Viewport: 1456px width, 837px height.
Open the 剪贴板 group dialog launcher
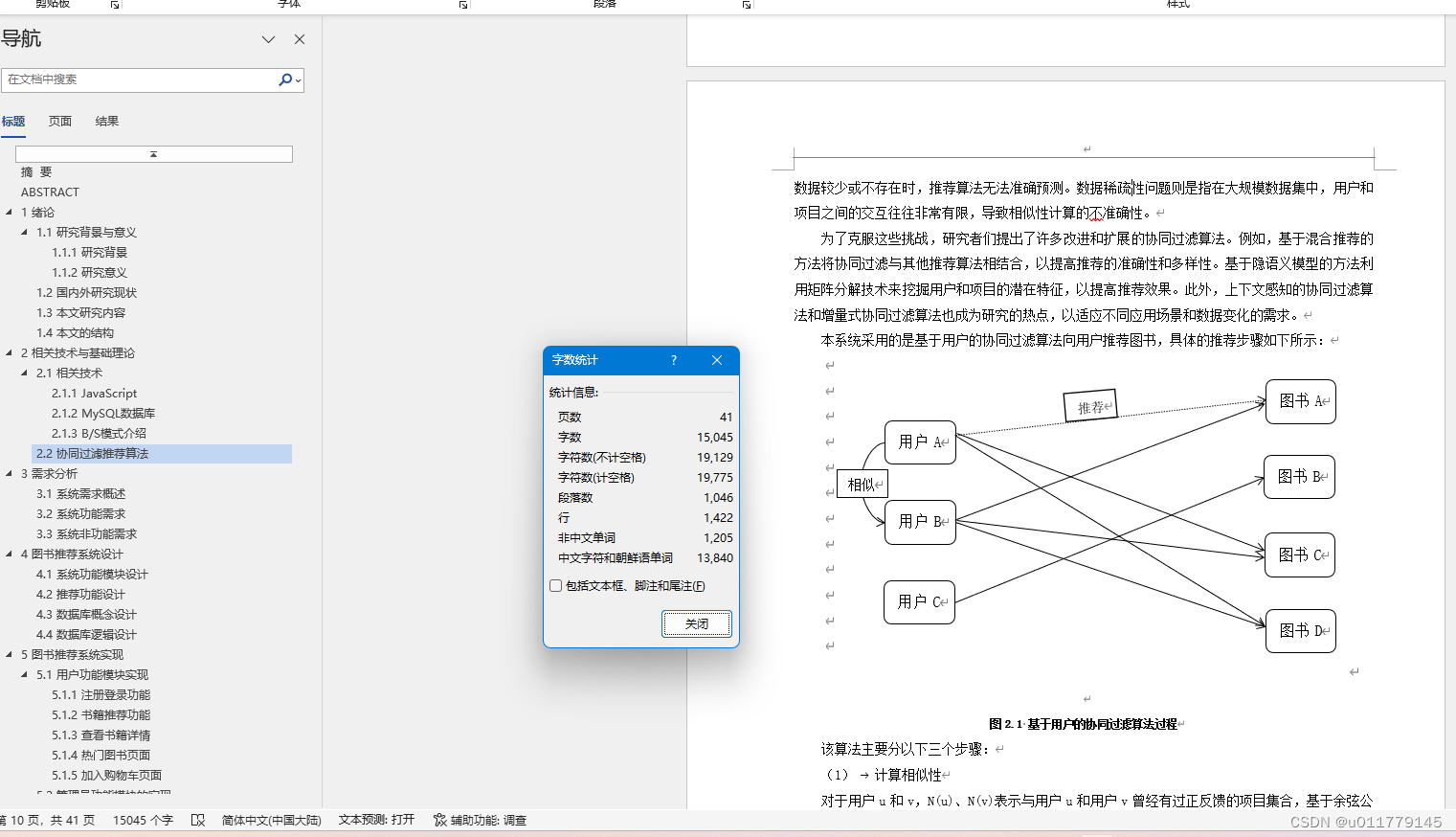115,5
